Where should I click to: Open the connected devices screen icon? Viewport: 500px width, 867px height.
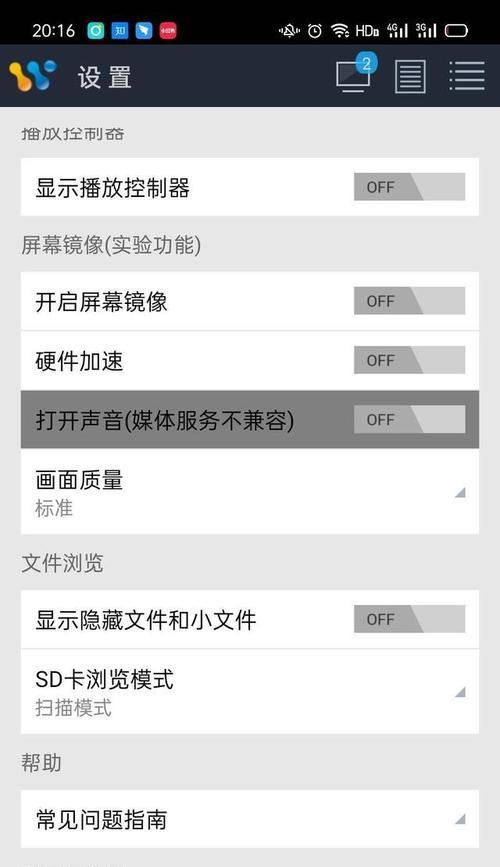tap(356, 74)
